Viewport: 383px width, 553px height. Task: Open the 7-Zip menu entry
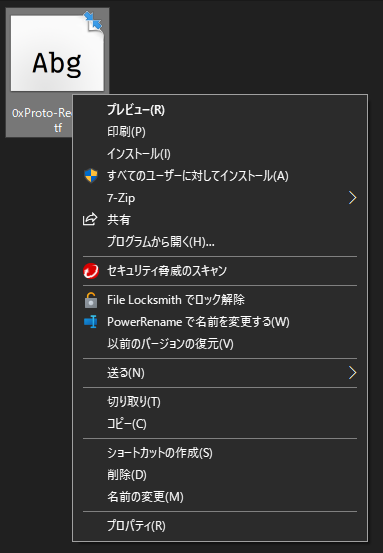(220, 198)
